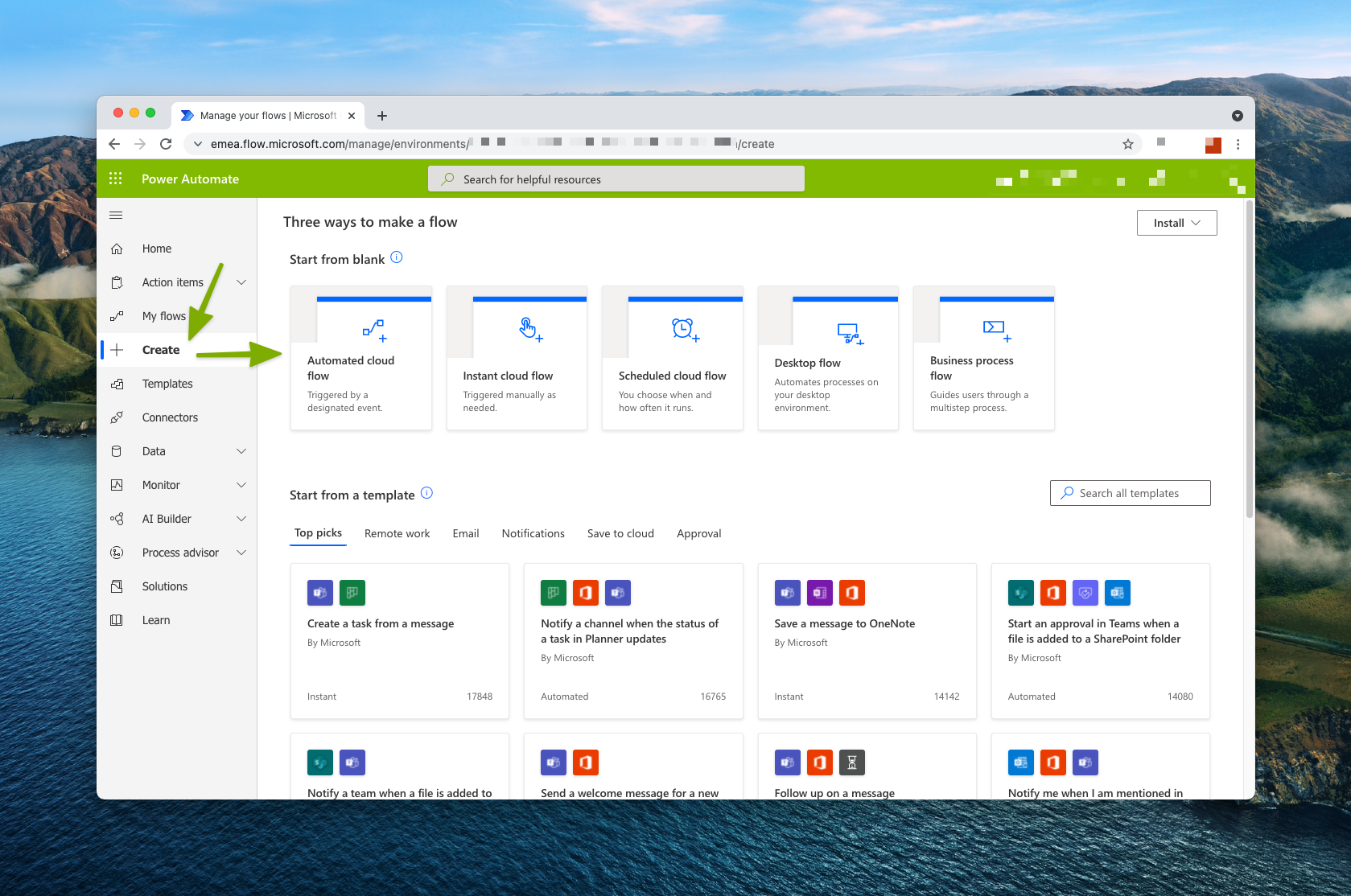Click the Desktop flow monitor icon
This screenshot has width=1351, height=896.
pyautogui.click(x=851, y=333)
